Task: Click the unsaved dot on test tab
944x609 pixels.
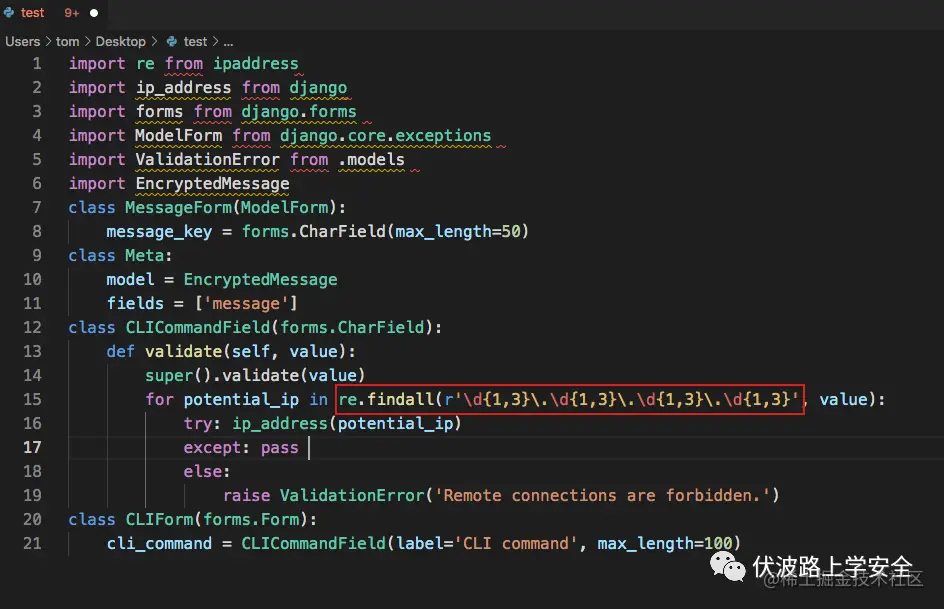Action: (94, 13)
